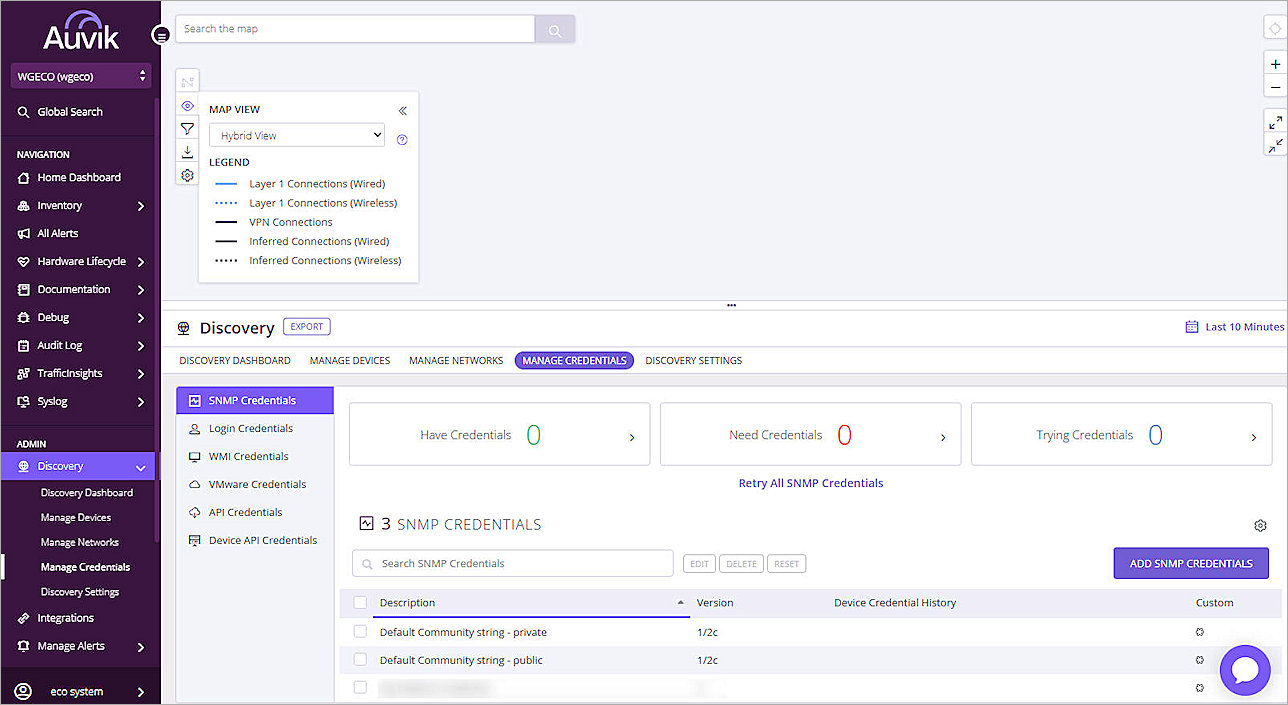The height and width of the screenshot is (705, 1288).
Task: Open the map view eye icon
Action: 187,105
